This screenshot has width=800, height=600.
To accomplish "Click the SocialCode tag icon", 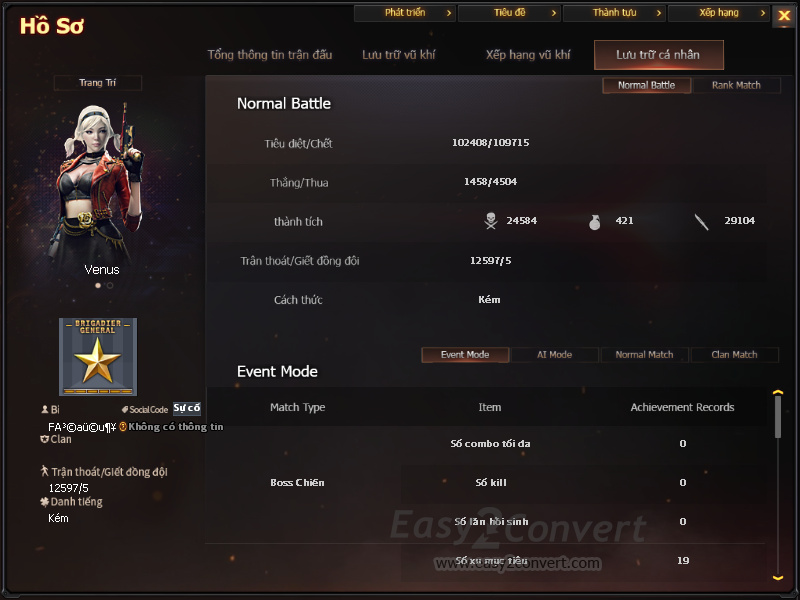I will [124, 409].
